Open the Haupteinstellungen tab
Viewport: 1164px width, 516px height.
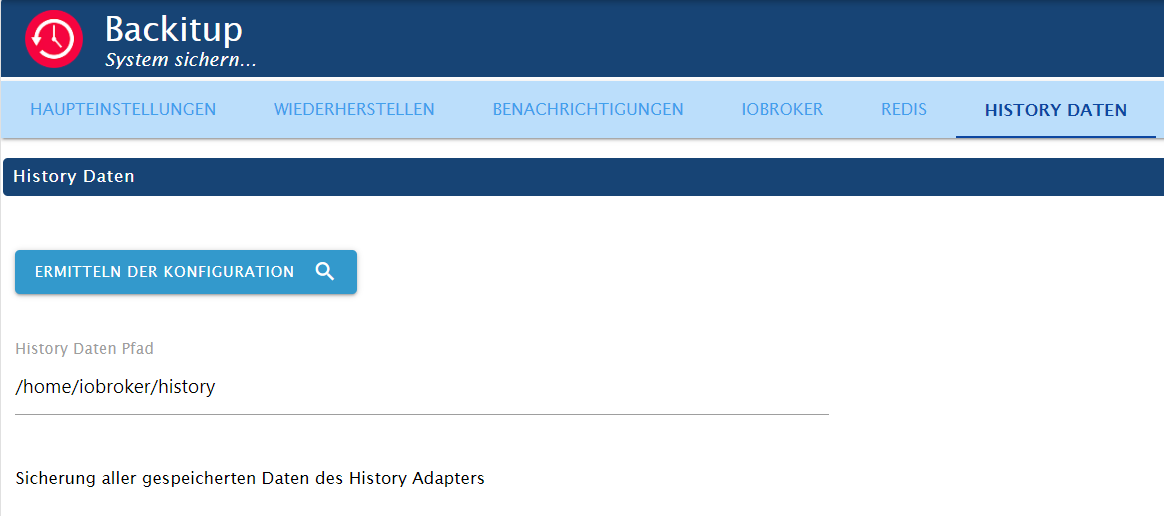123,110
